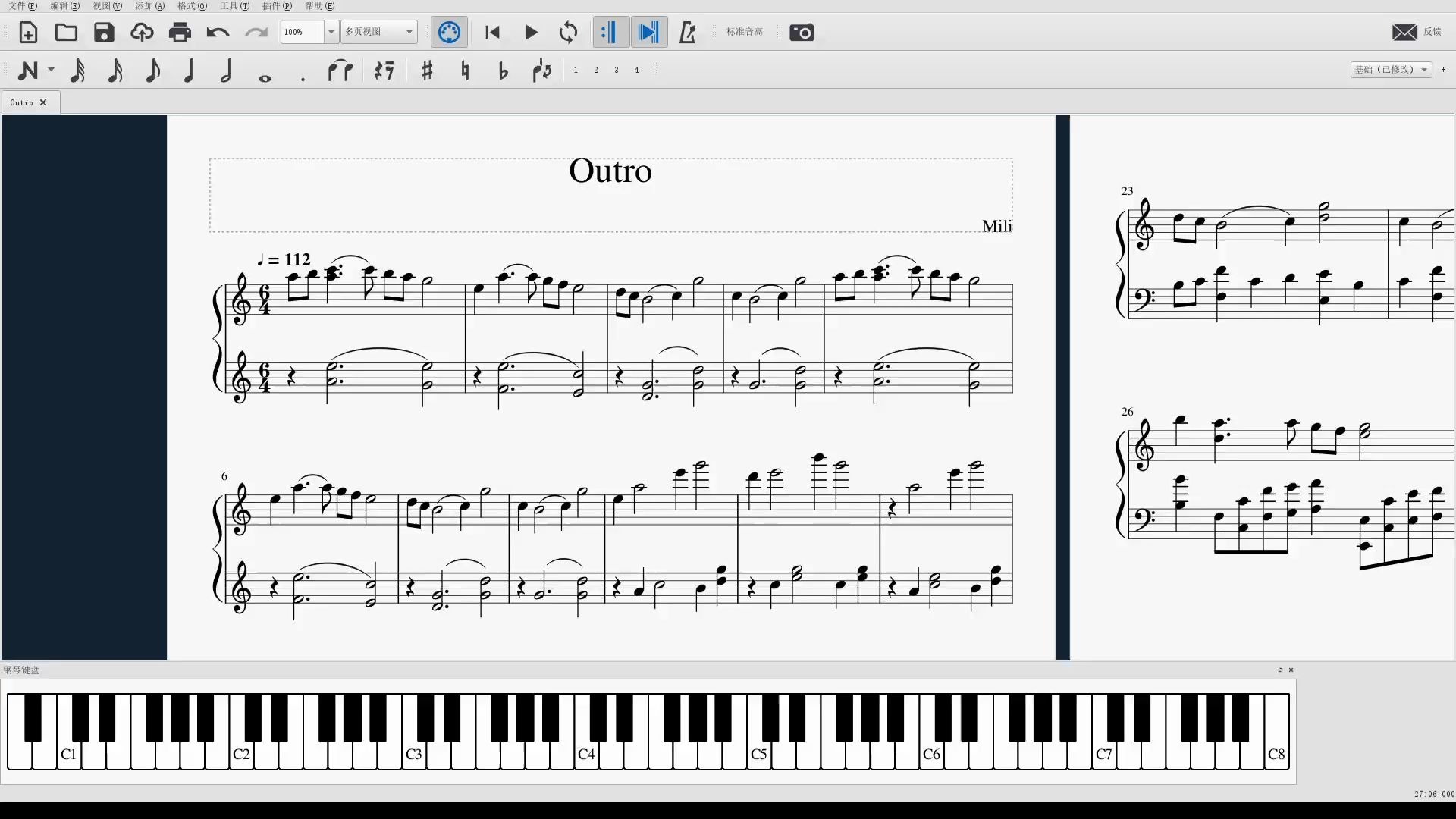Image resolution: width=1456 pixels, height=819 pixels.
Task: Close the piano keyboard panel
Action: tap(1291, 670)
